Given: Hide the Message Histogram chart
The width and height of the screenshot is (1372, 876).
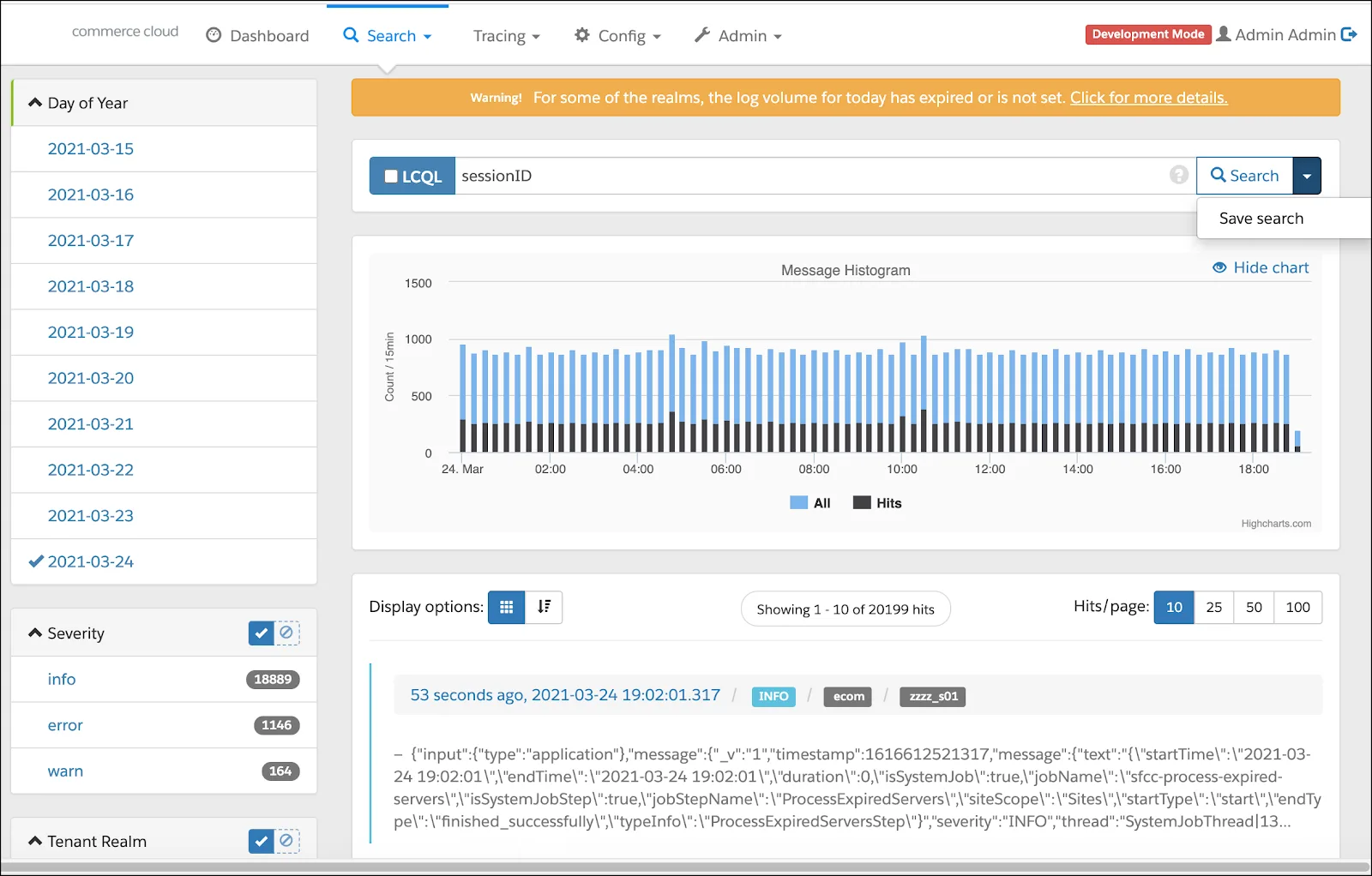Looking at the screenshot, I should tap(1261, 267).
